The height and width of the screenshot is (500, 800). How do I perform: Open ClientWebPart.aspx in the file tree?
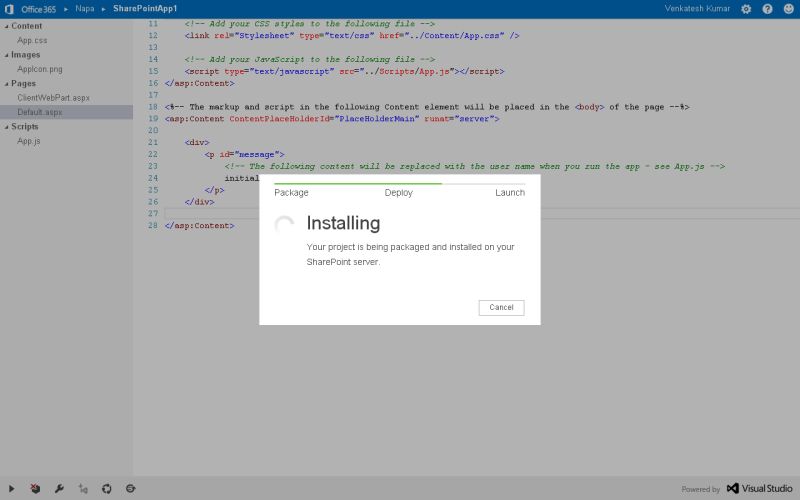coord(54,97)
